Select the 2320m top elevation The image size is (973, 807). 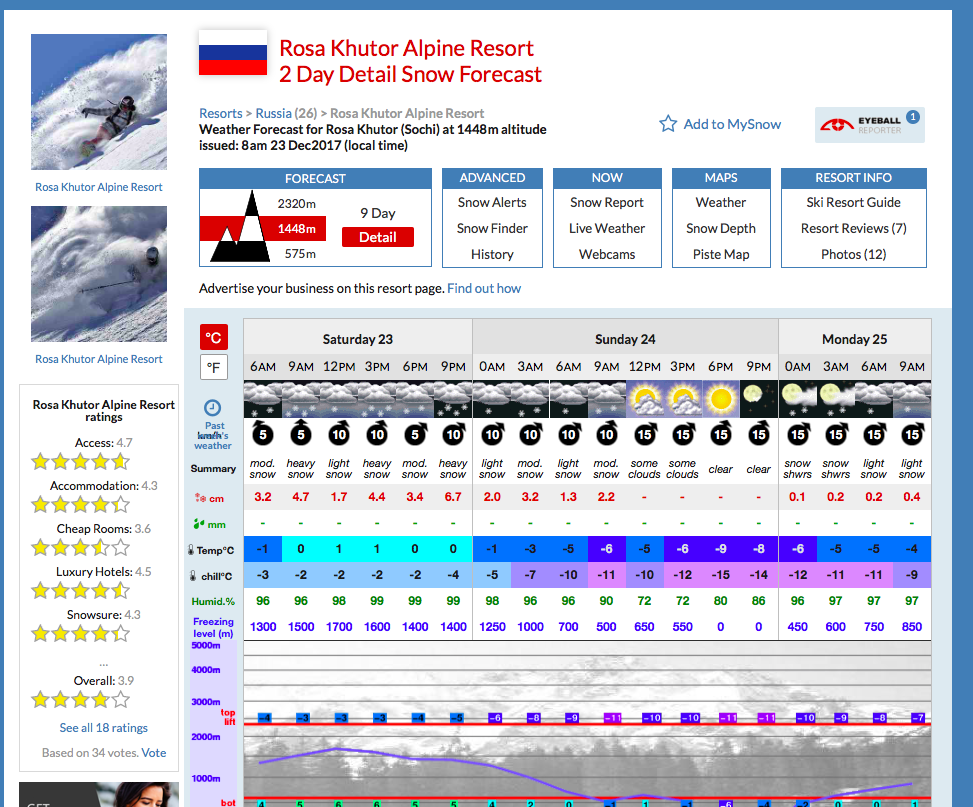[297, 204]
